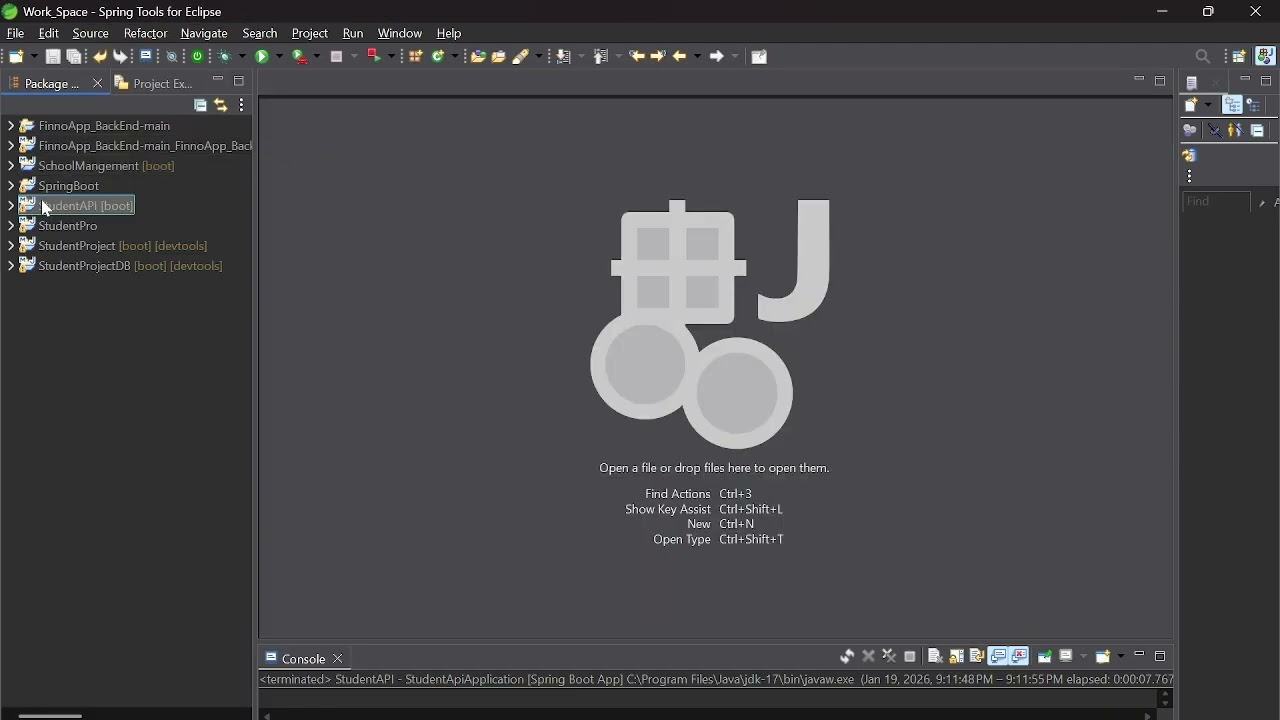The width and height of the screenshot is (1280, 720).
Task: Click the Redo arrow icon
Action: click(x=120, y=57)
